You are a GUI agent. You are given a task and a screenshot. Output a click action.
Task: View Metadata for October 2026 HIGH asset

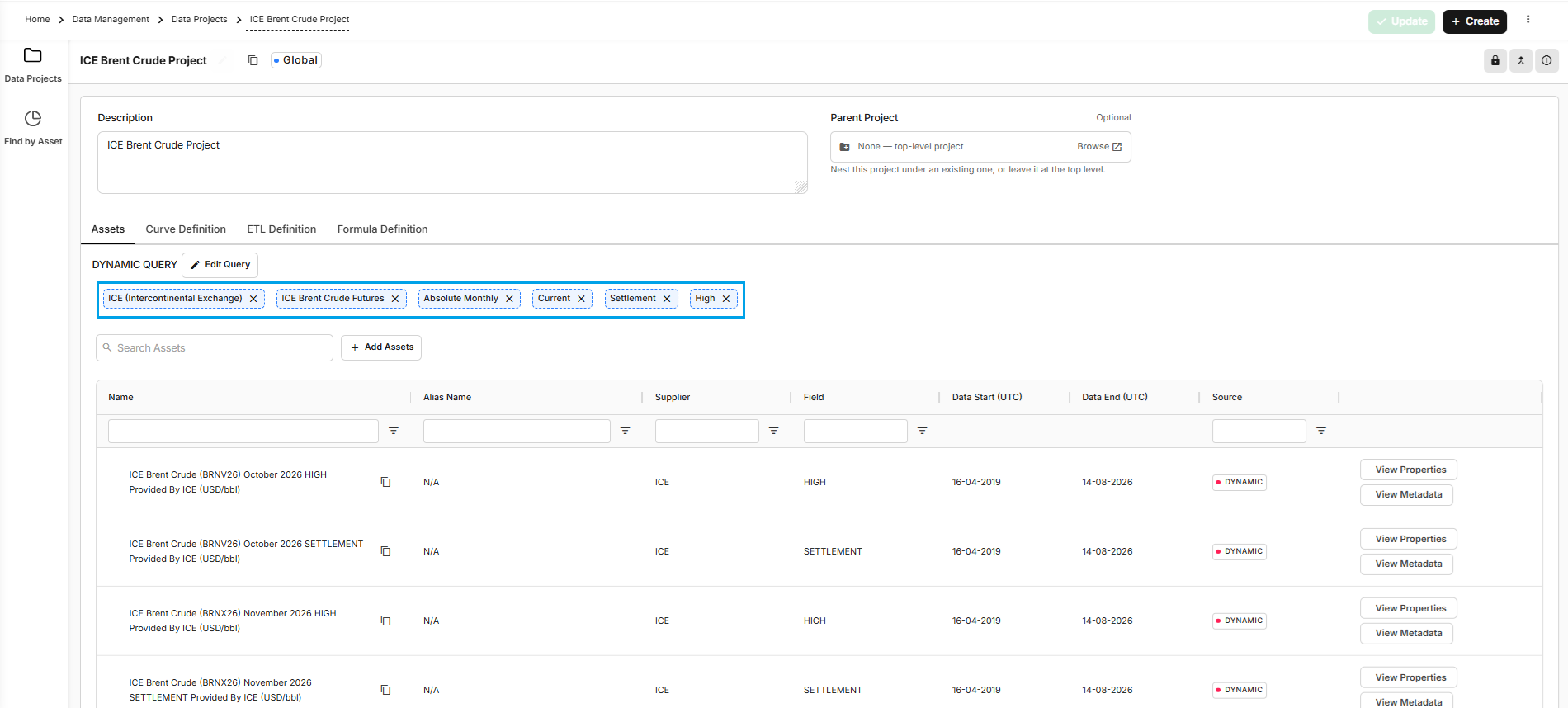(1406, 494)
